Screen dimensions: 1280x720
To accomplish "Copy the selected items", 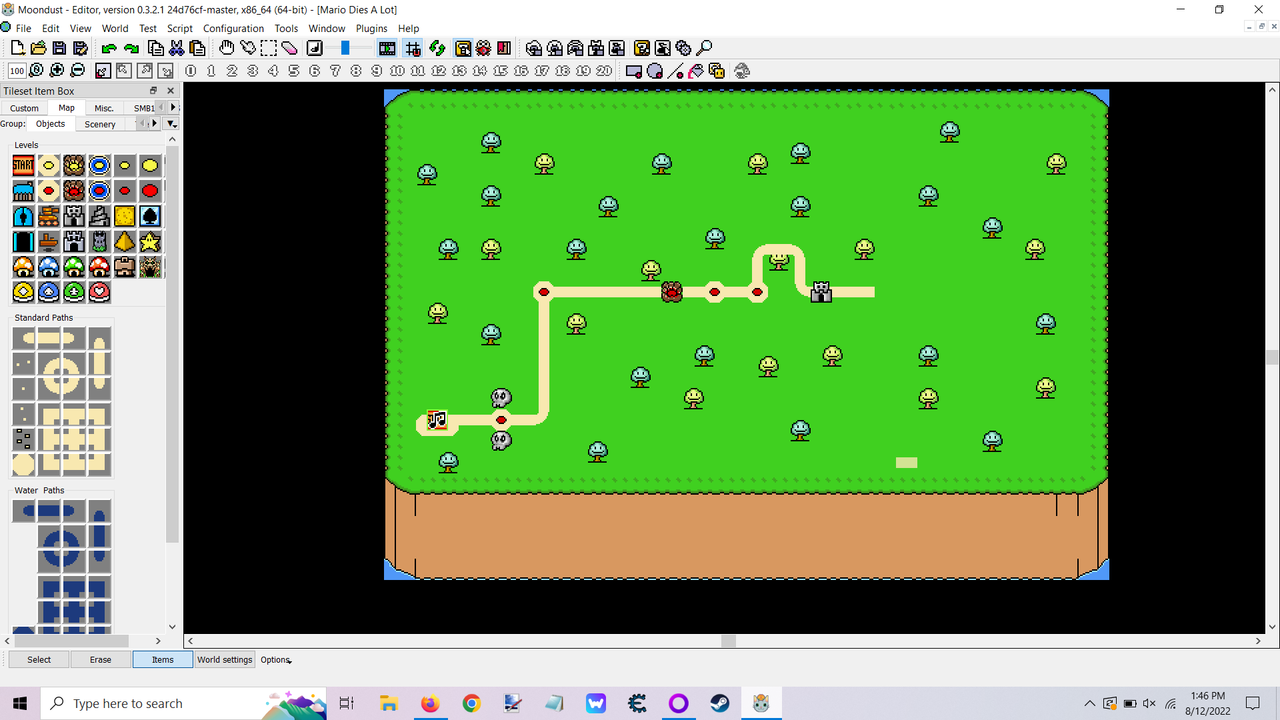I will click(x=156, y=48).
